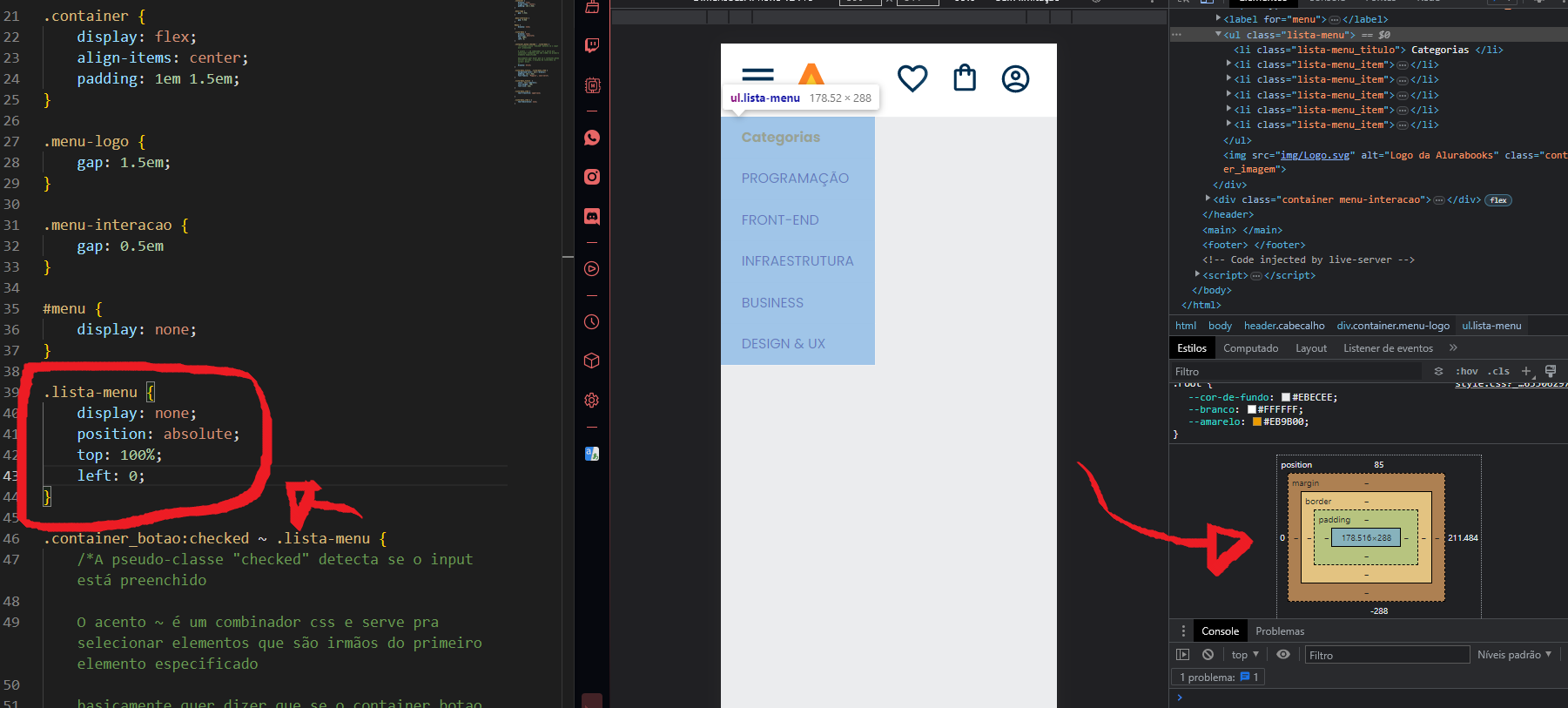Click the three-dot actions on the selected ul row

1177,35
